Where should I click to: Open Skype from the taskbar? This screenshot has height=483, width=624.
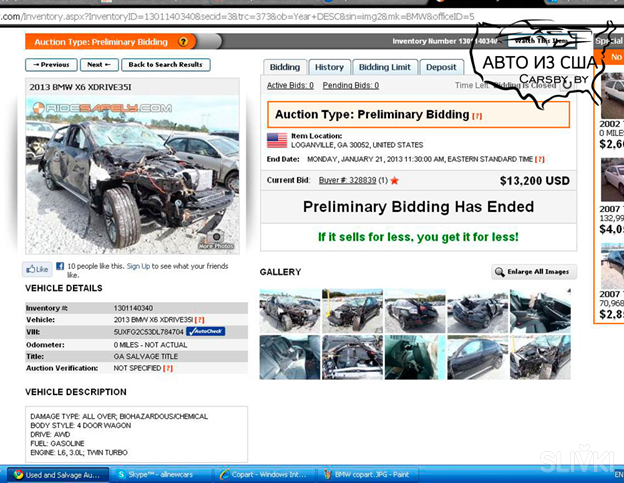[x=150, y=474]
